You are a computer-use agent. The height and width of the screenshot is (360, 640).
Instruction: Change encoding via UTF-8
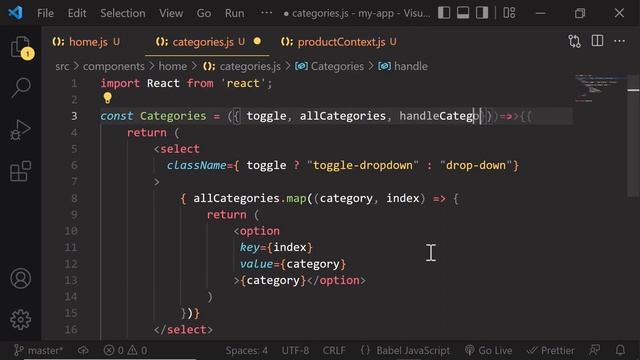295,350
